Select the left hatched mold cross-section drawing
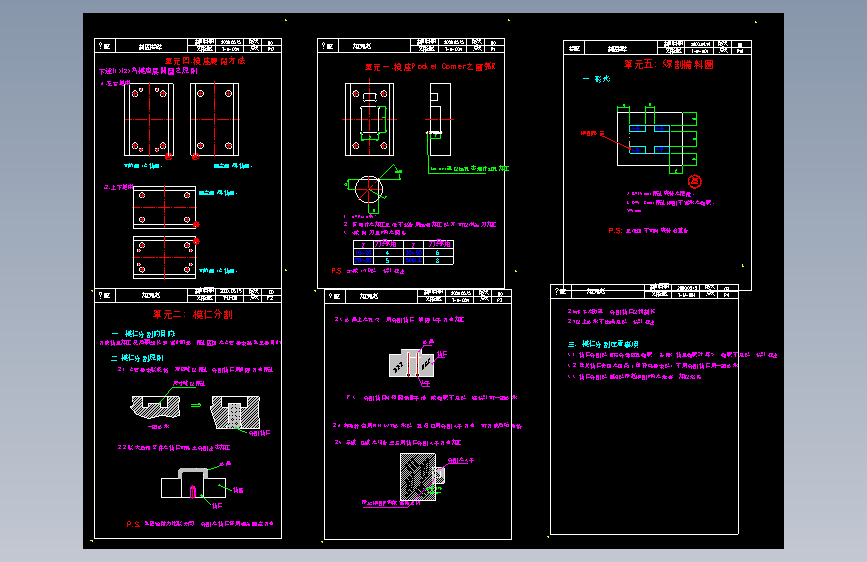 pos(155,407)
